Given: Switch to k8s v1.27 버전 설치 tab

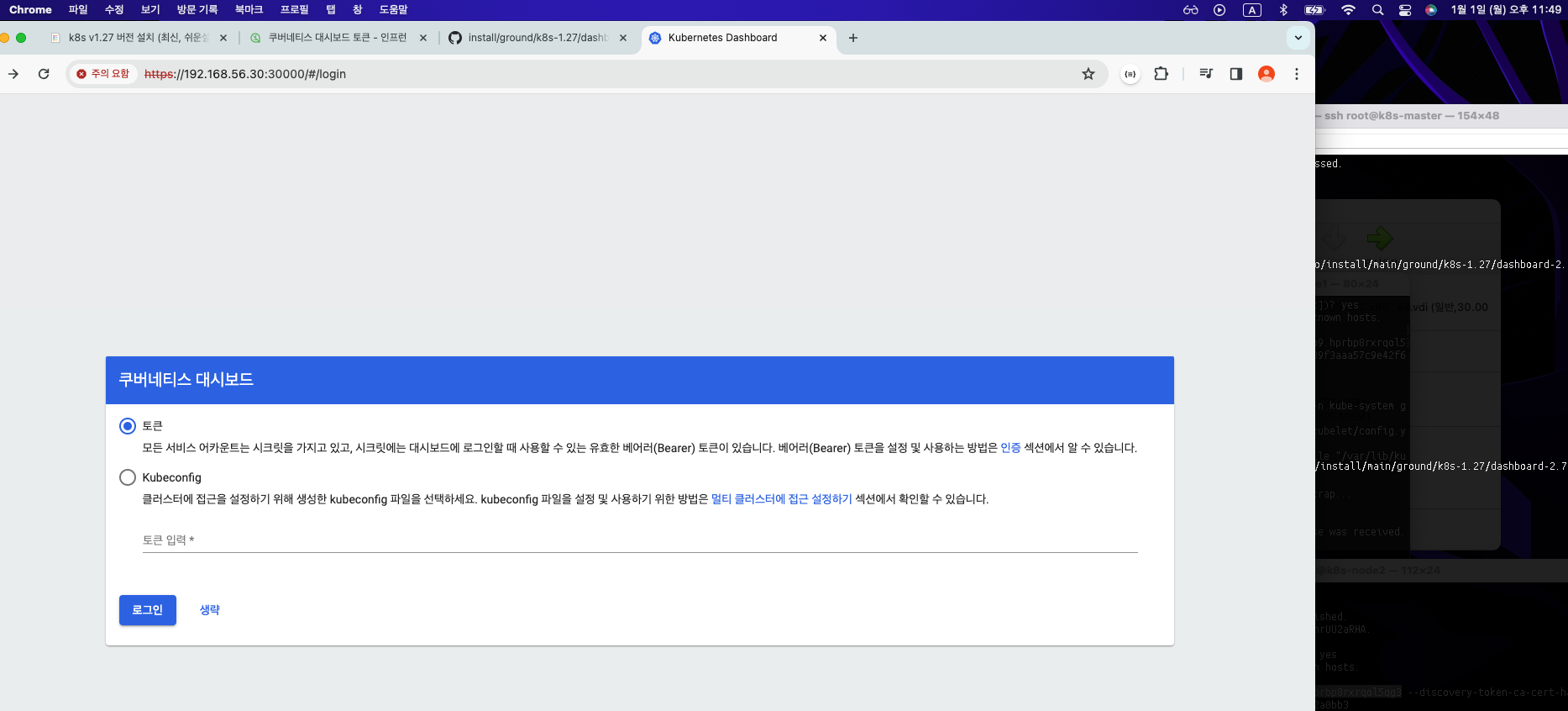Looking at the screenshot, I should pyautogui.click(x=137, y=38).
